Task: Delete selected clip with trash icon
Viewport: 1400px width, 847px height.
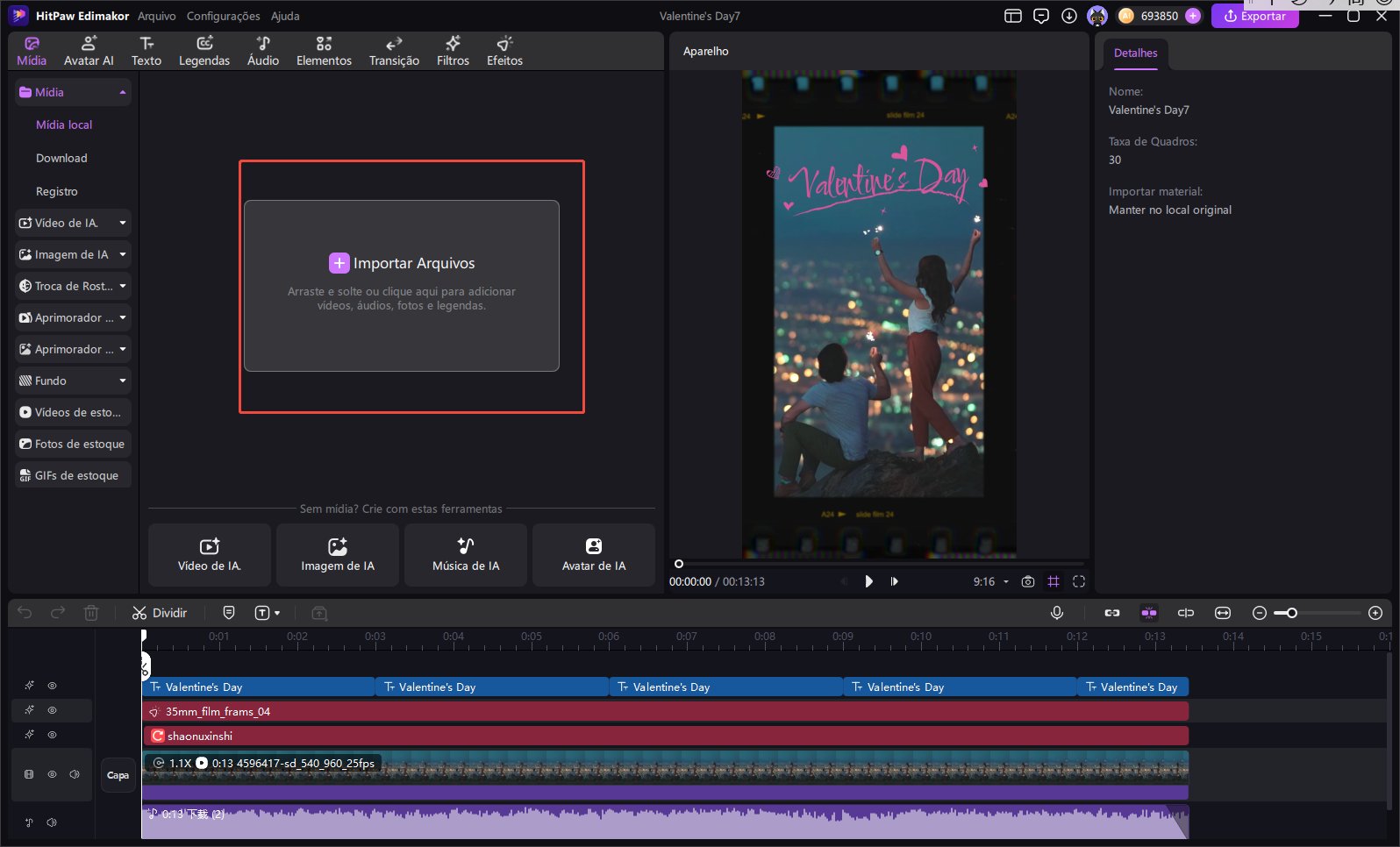Action: [x=91, y=613]
